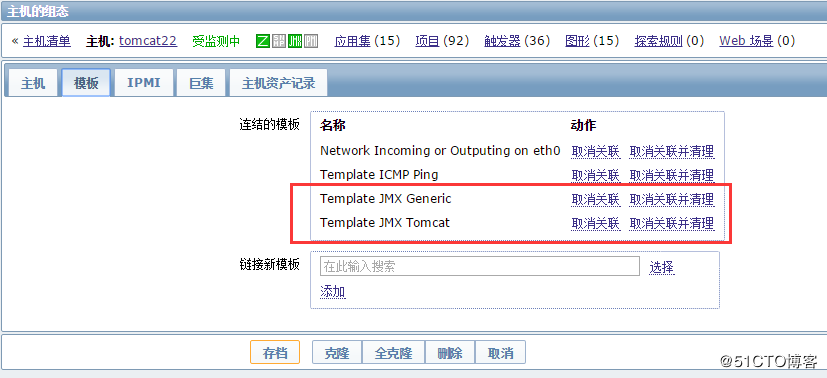The height and width of the screenshot is (378, 827).
Task: Click the 名称 column header
Action: pos(332,125)
